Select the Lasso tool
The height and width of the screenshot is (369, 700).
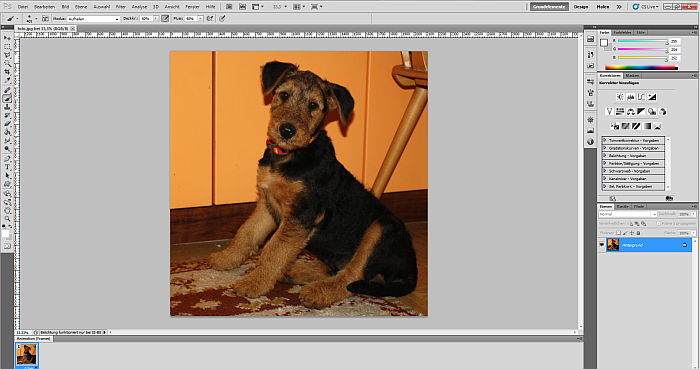(x=7, y=55)
